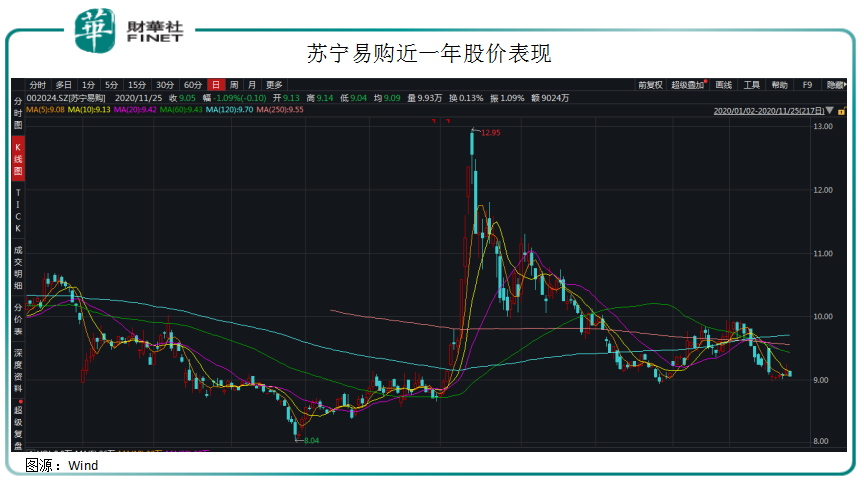Image resolution: width=864 pixels, height=483 pixels.
Task: Open the date range dropdown triangle
Action: (830, 111)
